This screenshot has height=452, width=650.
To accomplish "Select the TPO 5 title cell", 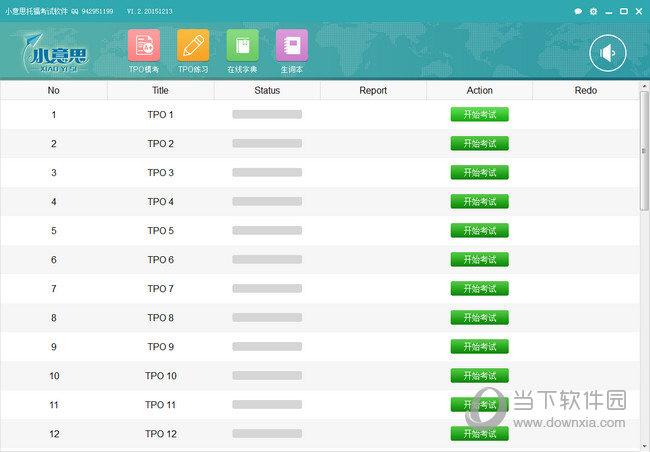I will click(x=160, y=231).
